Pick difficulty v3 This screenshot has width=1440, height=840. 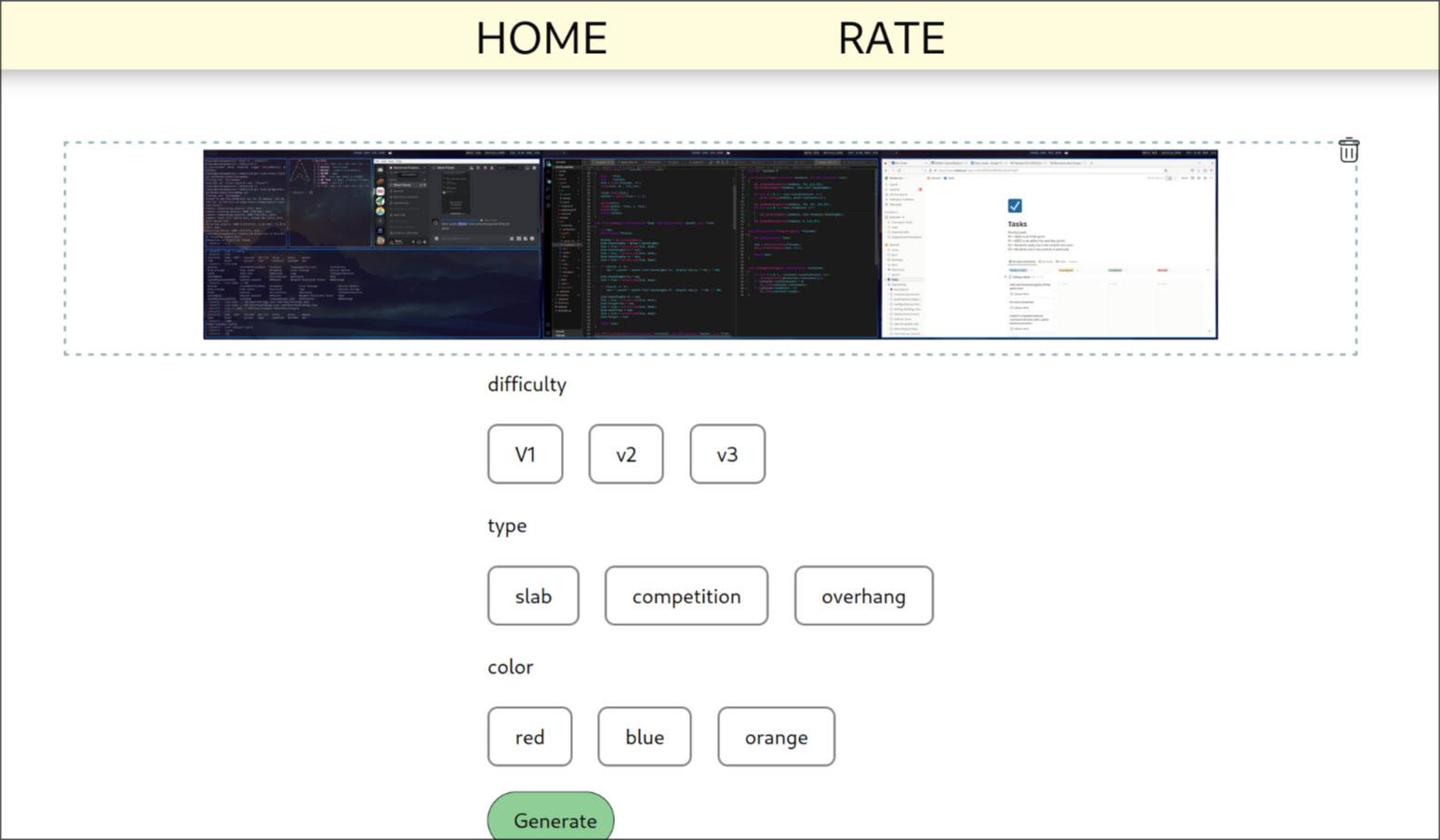727,454
